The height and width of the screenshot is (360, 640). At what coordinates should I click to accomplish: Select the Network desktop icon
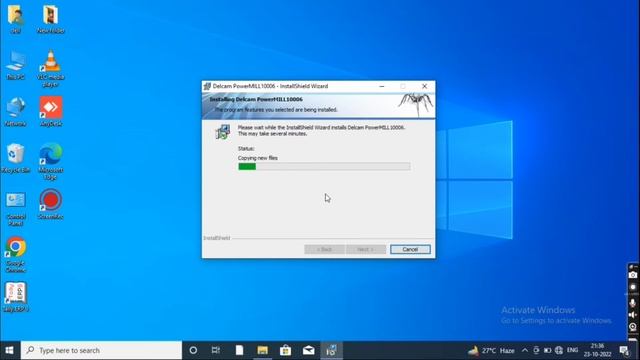pyautogui.click(x=16, y=112)
